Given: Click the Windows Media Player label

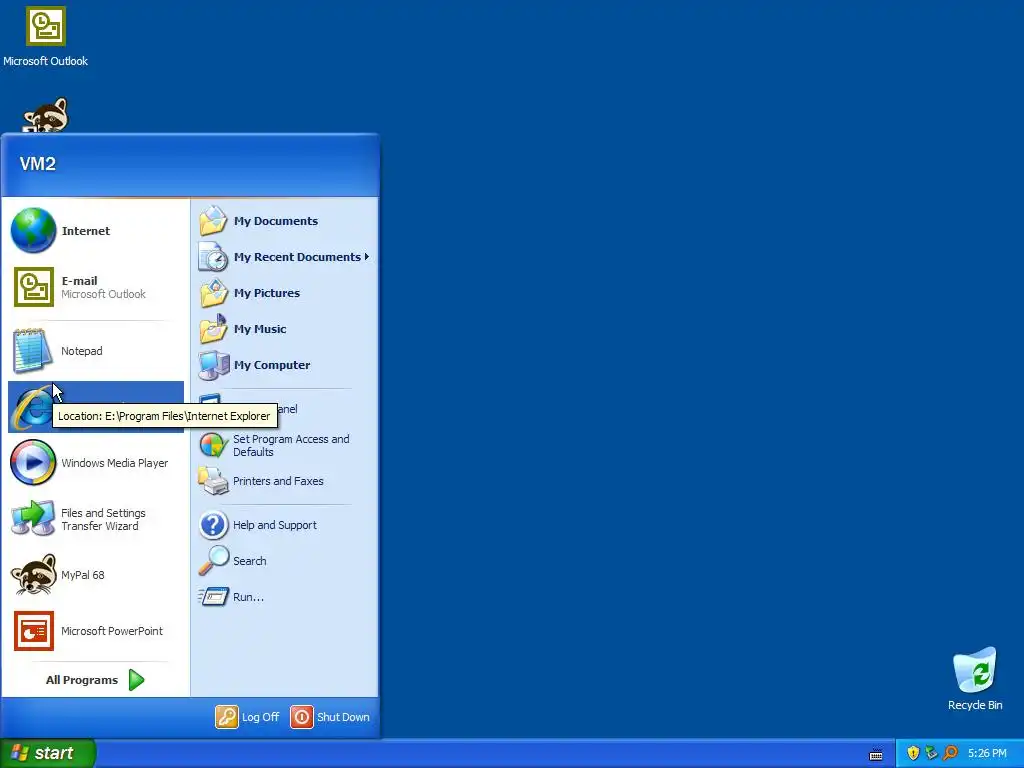Looking at the screenshot, I should pyautogui.click(x=115, y=463).
